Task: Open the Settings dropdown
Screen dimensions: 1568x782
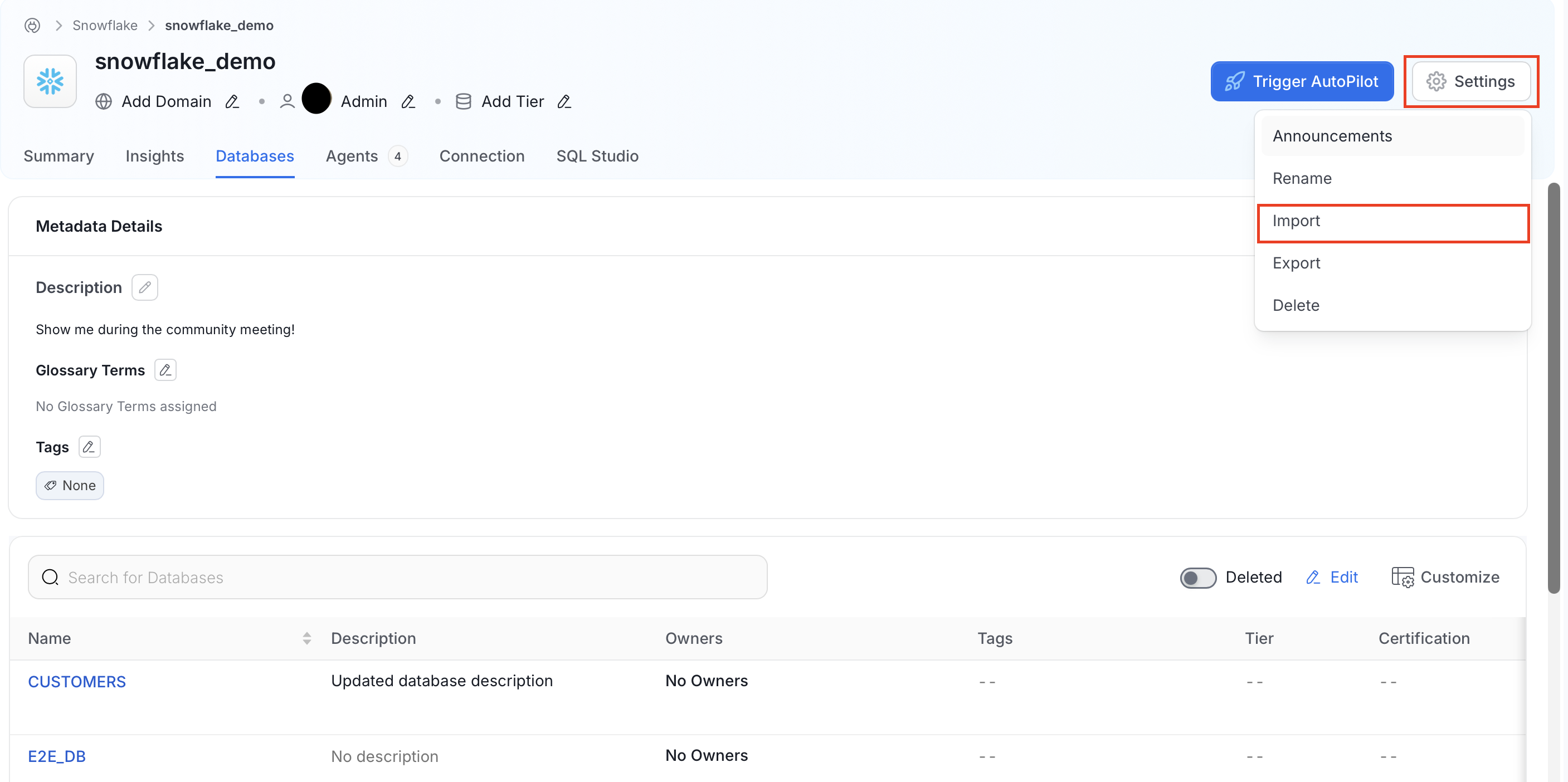Action: [1470, 81]
